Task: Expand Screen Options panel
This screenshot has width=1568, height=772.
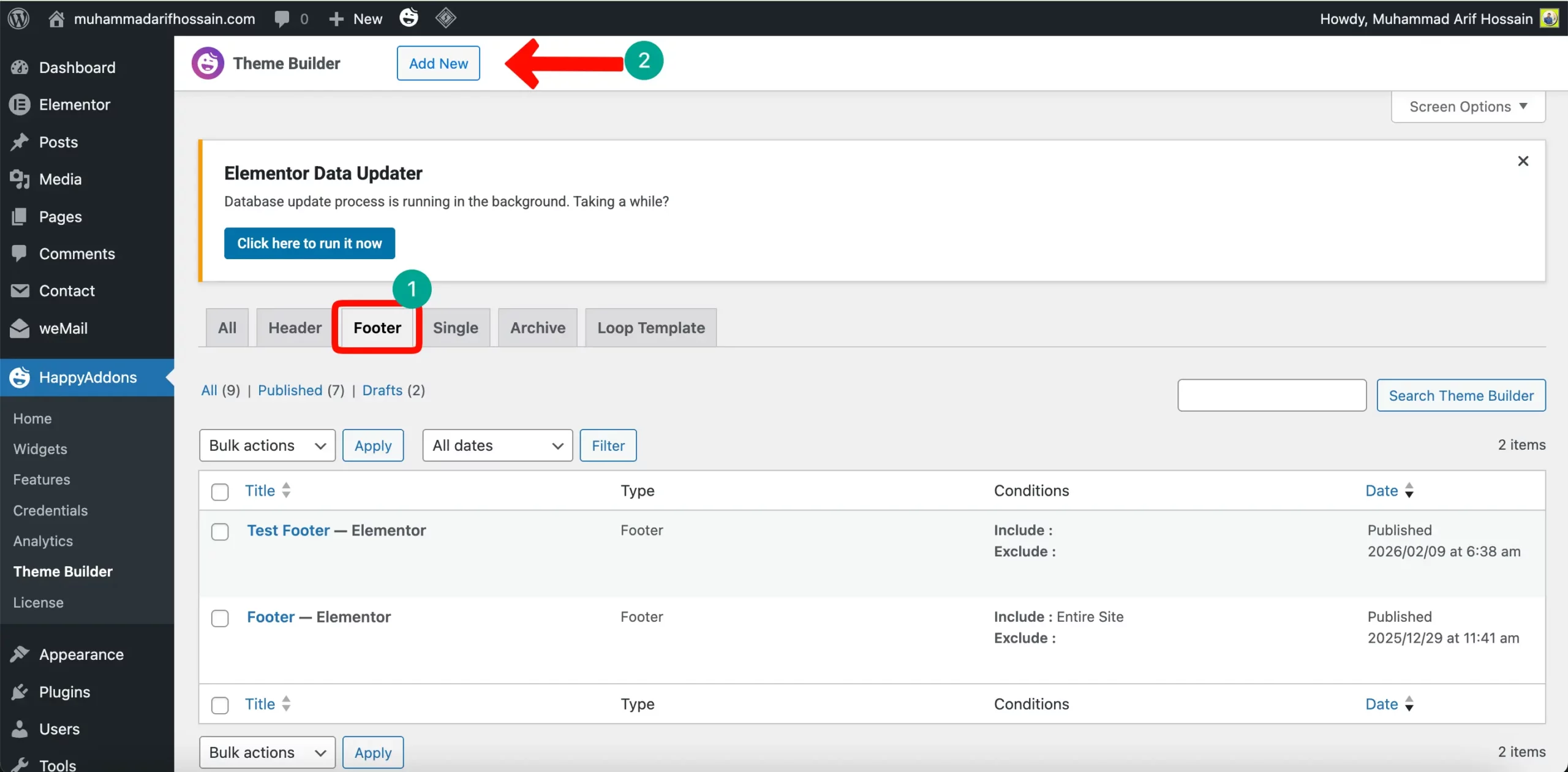Action: click(1468, 107)
